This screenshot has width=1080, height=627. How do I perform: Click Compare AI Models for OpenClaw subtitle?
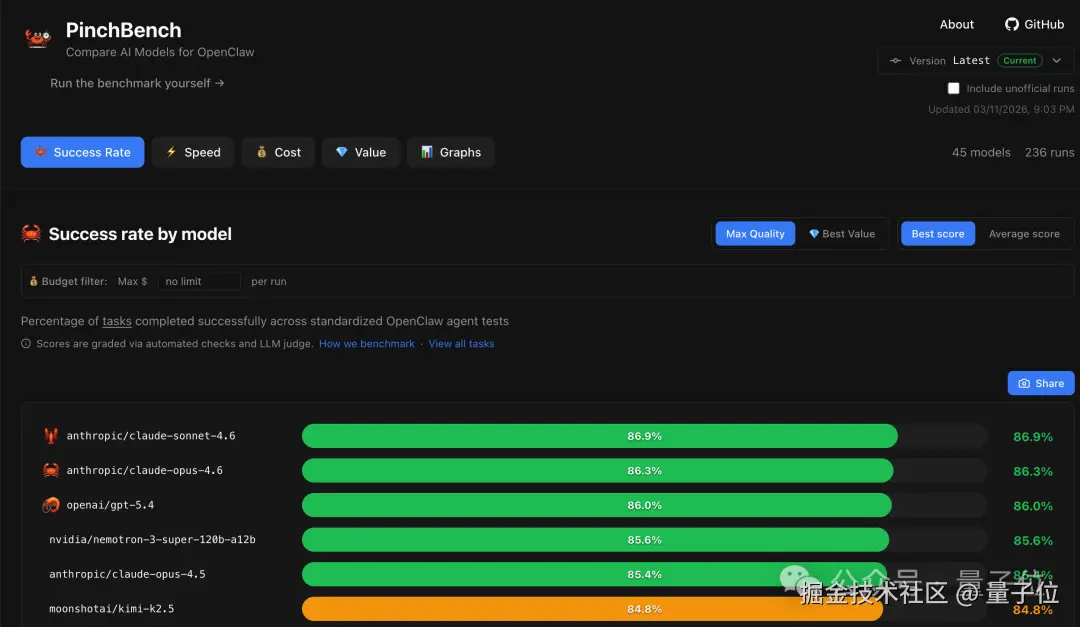tap(160, 52)
